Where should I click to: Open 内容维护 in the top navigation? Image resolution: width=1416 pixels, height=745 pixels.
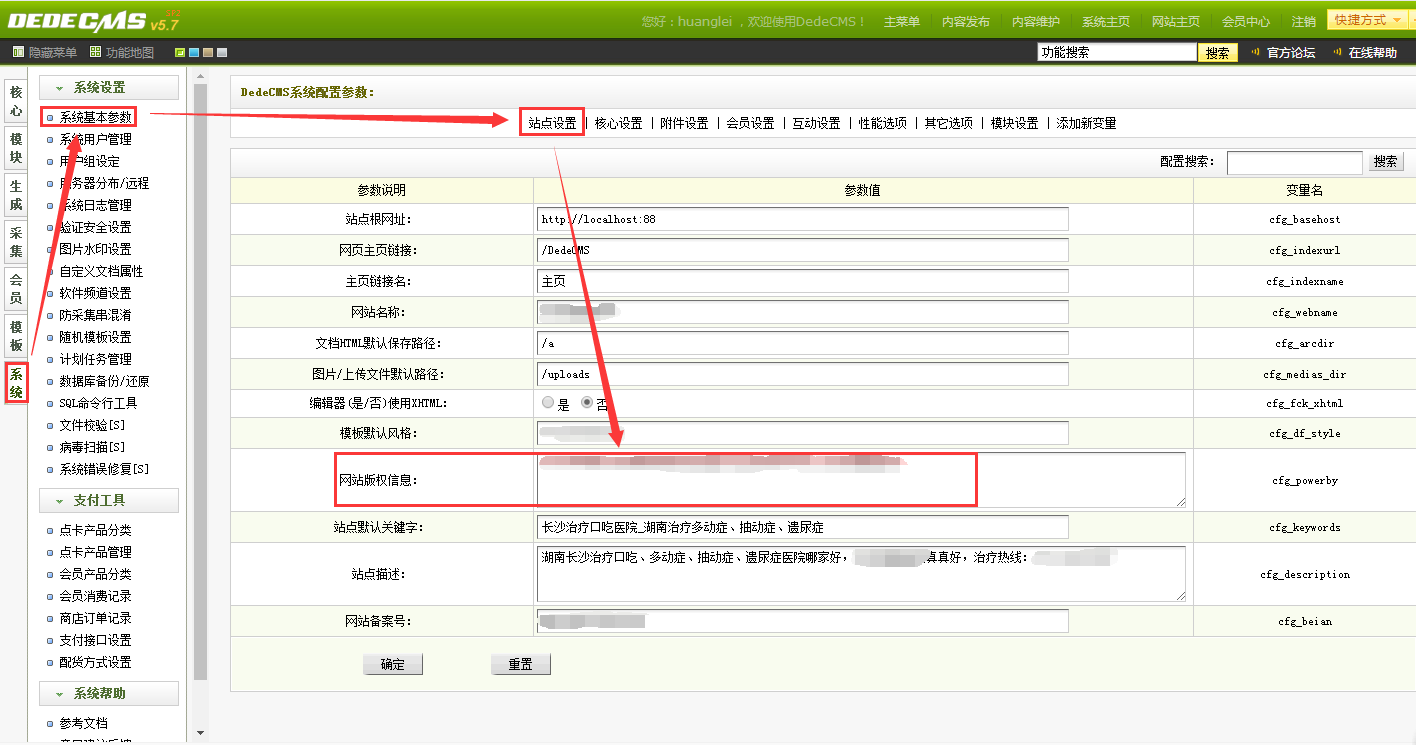1036,21
